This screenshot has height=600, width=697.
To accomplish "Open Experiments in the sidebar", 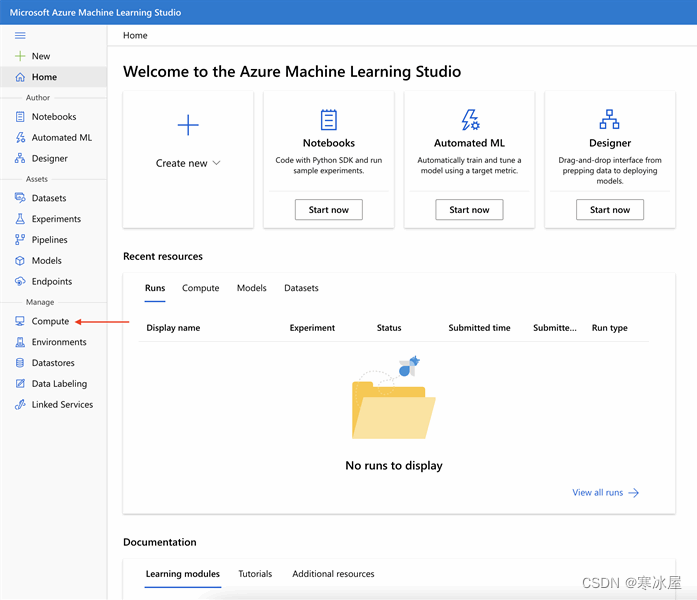I will tap(56, 219).
